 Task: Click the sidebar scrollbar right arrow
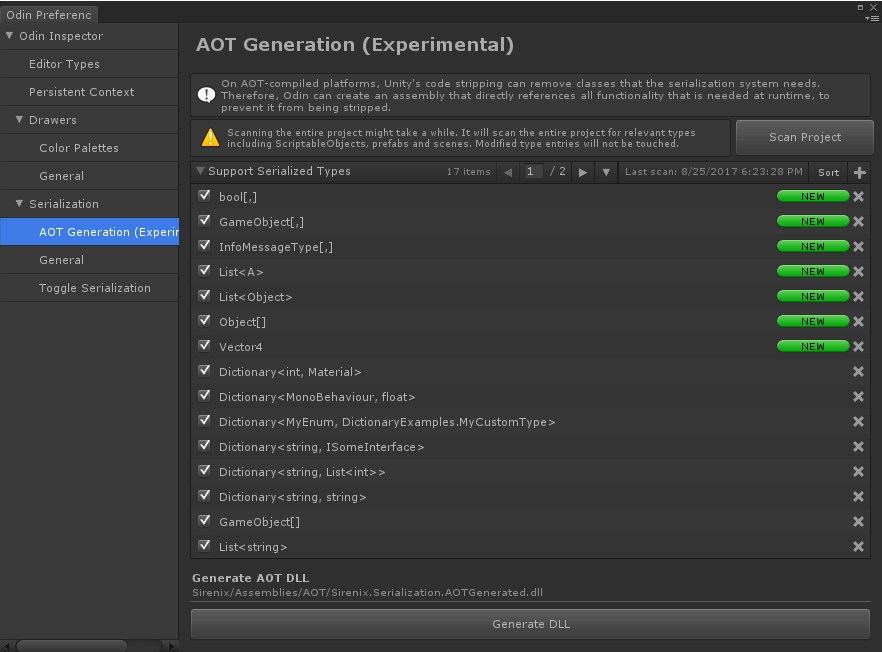172,646
